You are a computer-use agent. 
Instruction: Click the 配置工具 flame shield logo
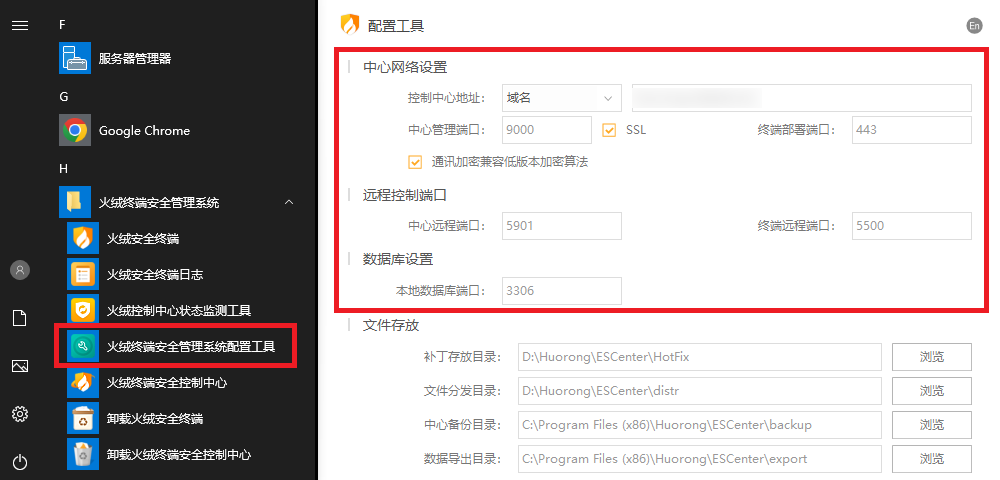350,24
